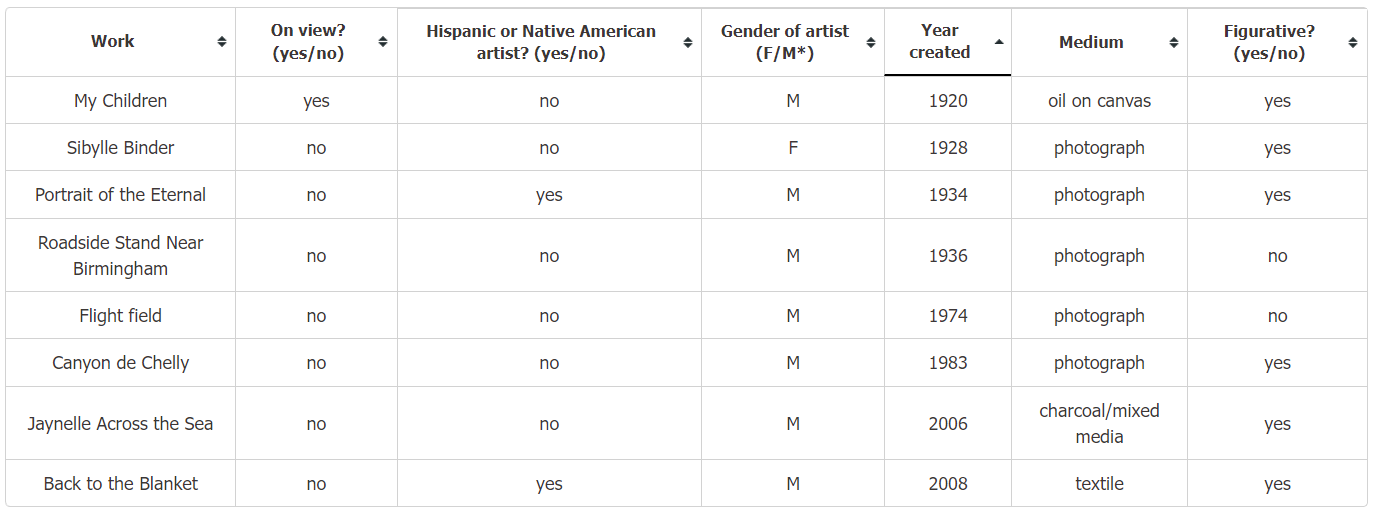Viewport: 1373px width, 512px height.
Task: Click the Year created header label
Action: [x=940, y=42]
